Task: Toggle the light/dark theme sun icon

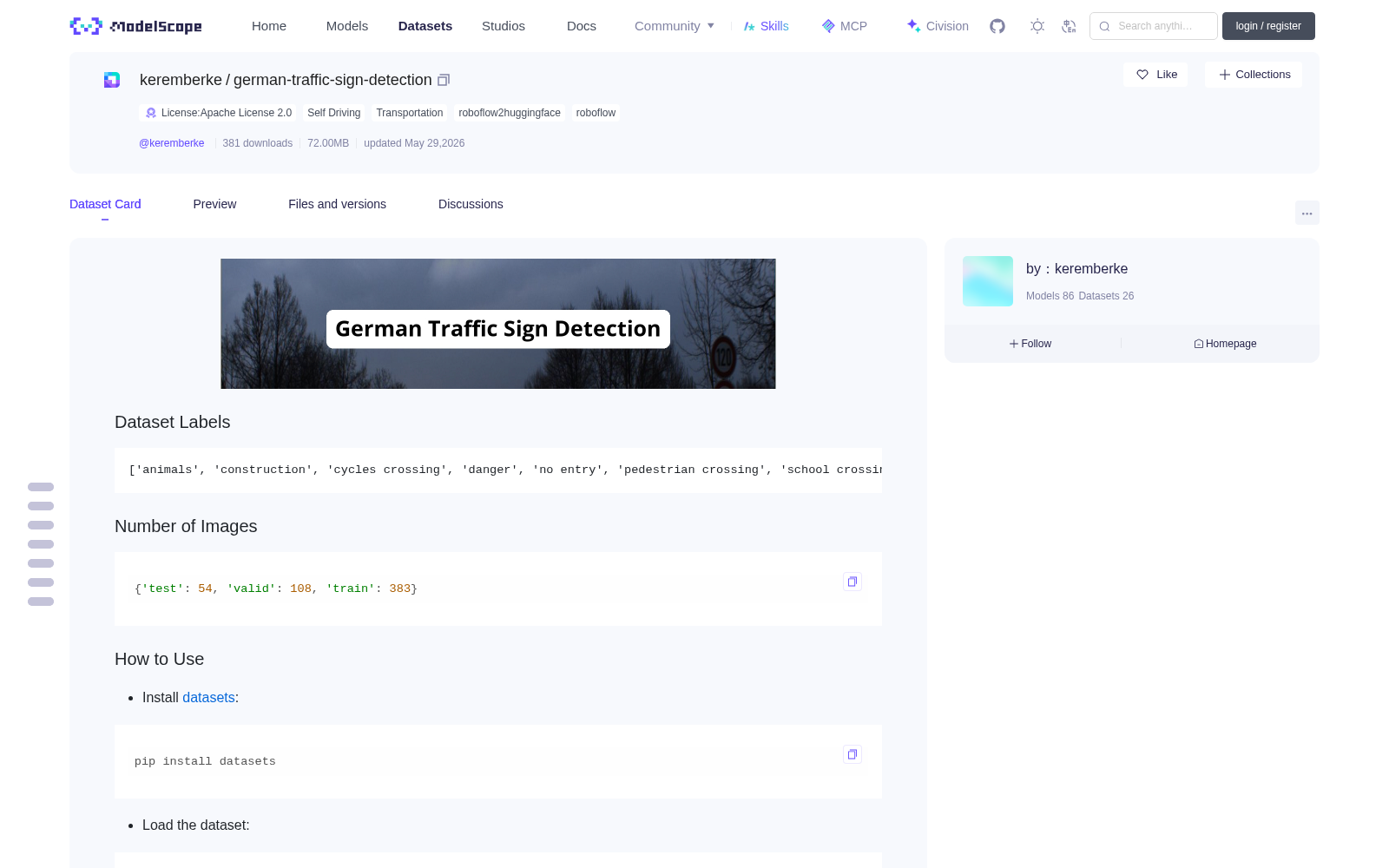Action: tap(1037, 26)
